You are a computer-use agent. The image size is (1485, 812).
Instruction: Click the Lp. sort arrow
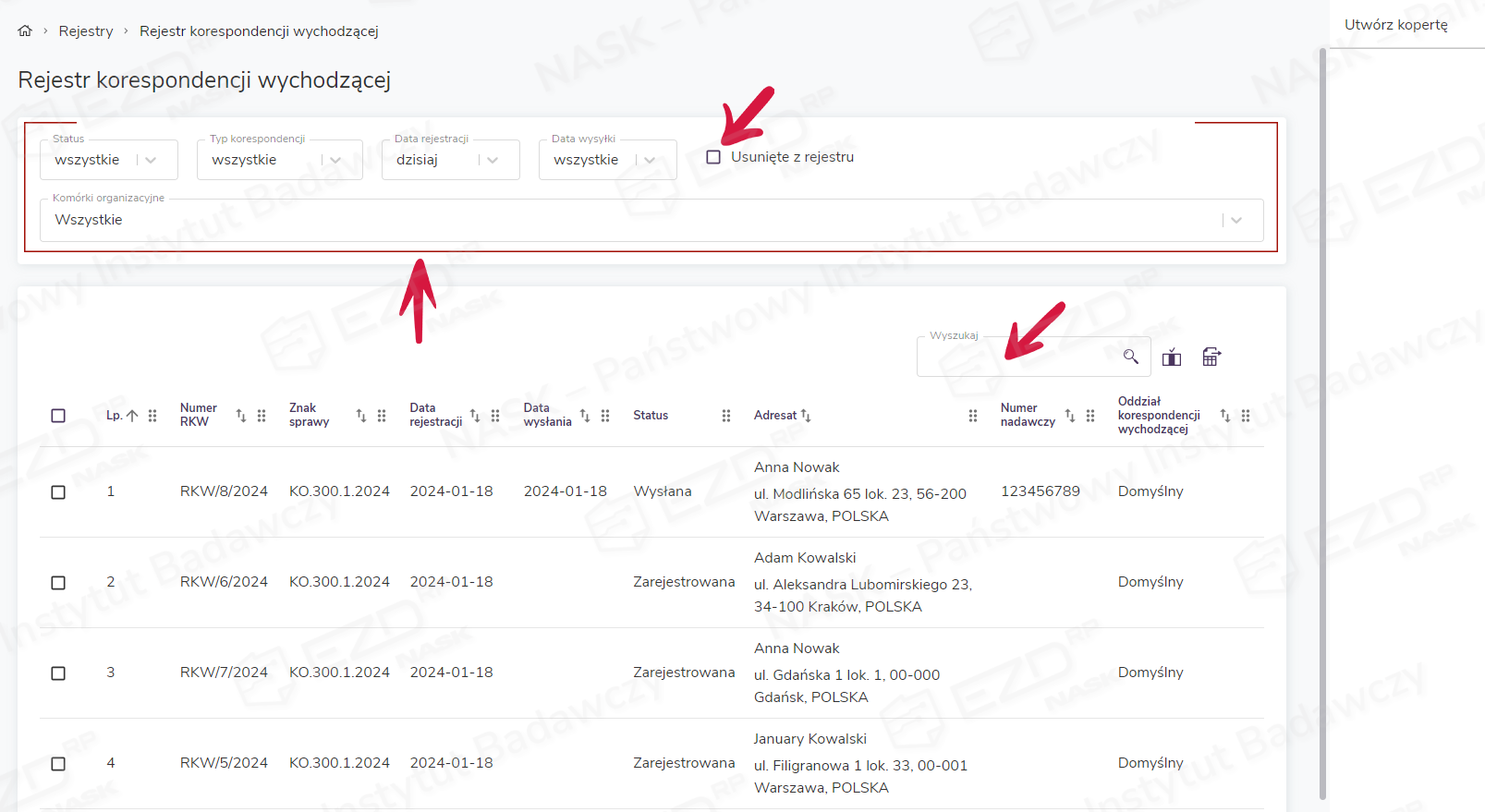132,416
